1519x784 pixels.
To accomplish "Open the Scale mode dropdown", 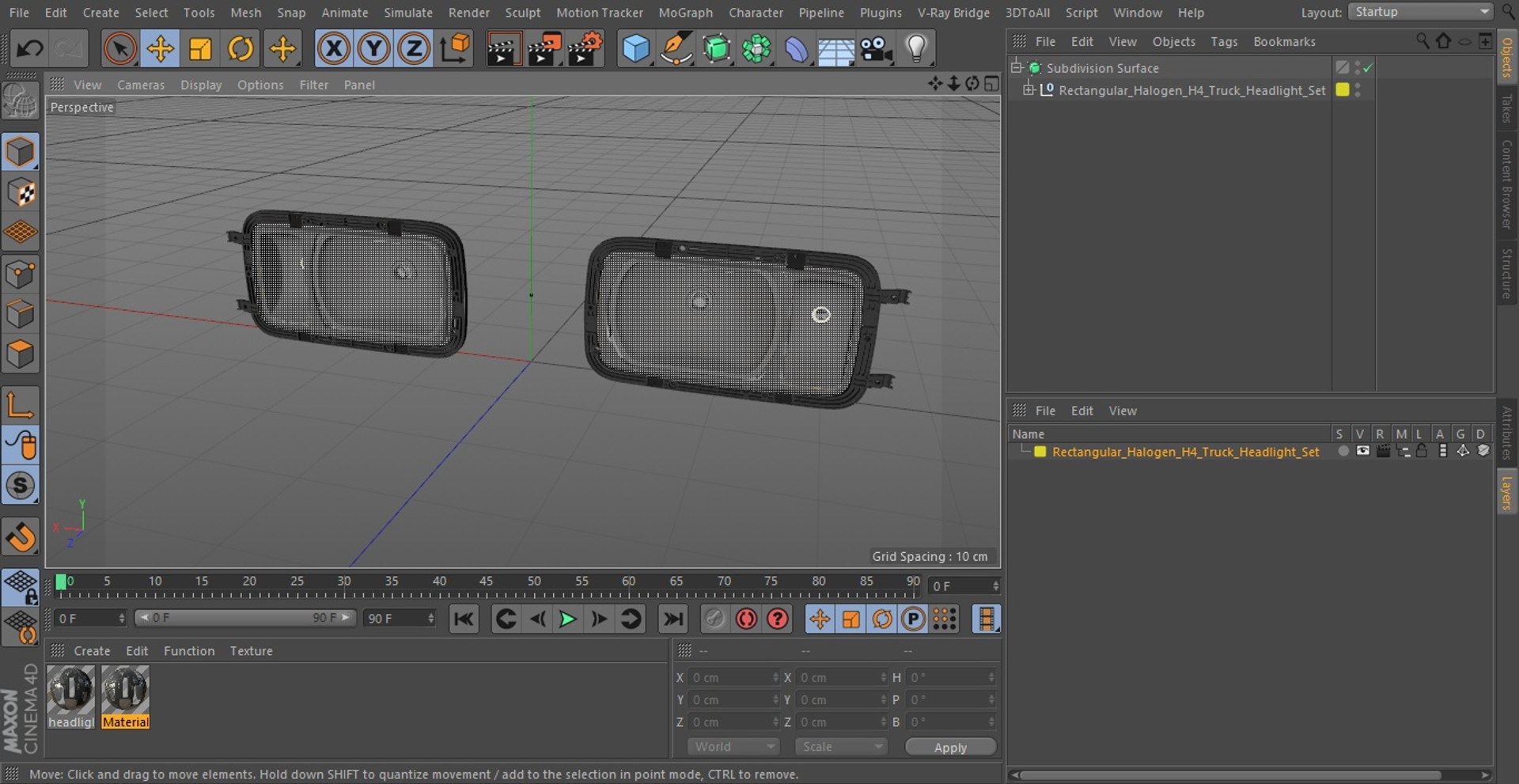I will [x=841, y=747].
